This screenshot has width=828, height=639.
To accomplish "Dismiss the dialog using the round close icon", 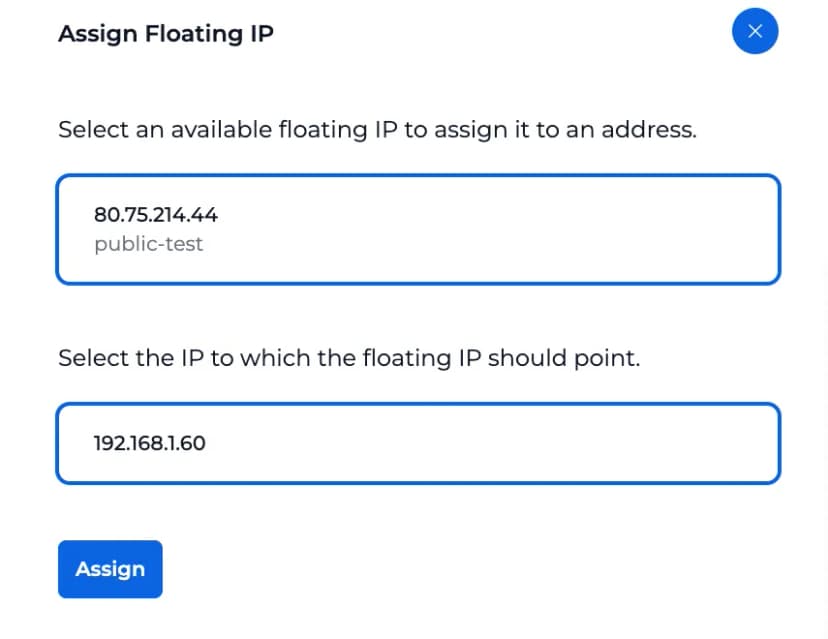I will click(x=755, y=32).
